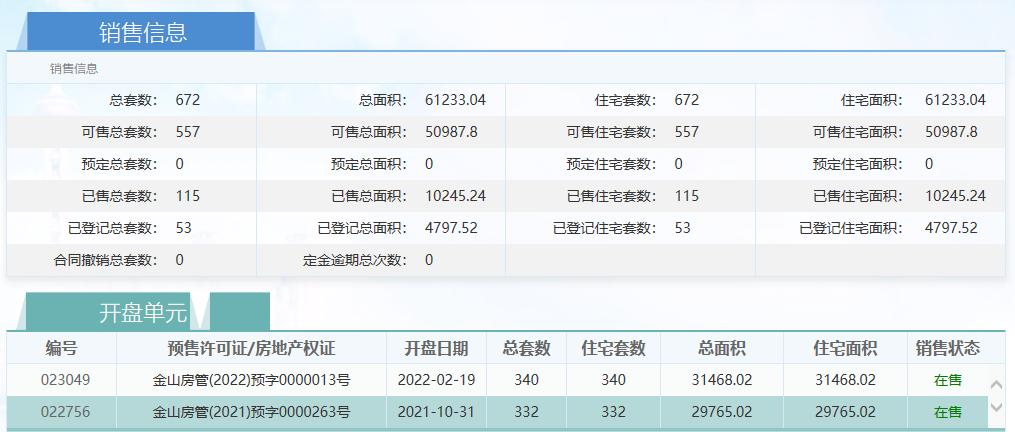Click the 总套数 column header in the table
This screenshot has height=432, width=1015.
tap(526, 348)
